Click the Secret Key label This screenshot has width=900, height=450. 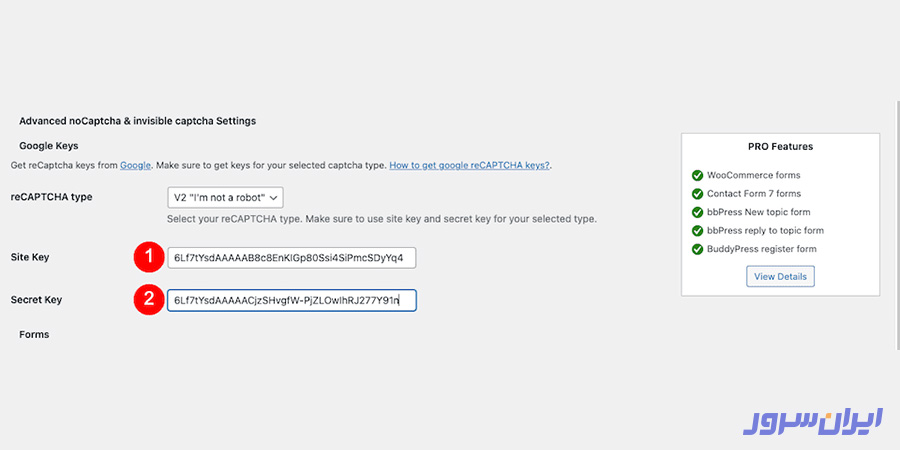(36, 299)
